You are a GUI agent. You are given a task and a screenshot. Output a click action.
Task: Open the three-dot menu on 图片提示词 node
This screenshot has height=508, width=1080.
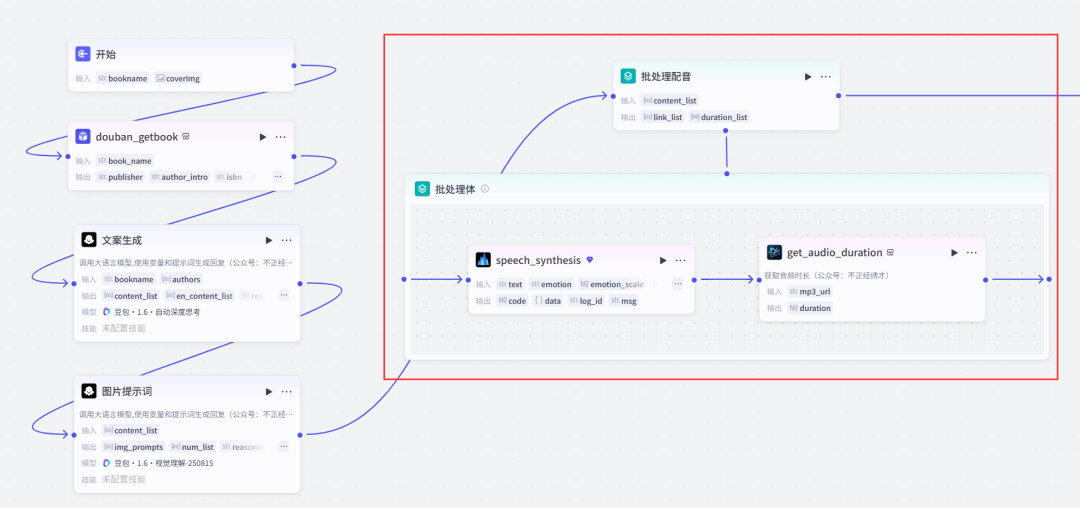coord(286,391)
